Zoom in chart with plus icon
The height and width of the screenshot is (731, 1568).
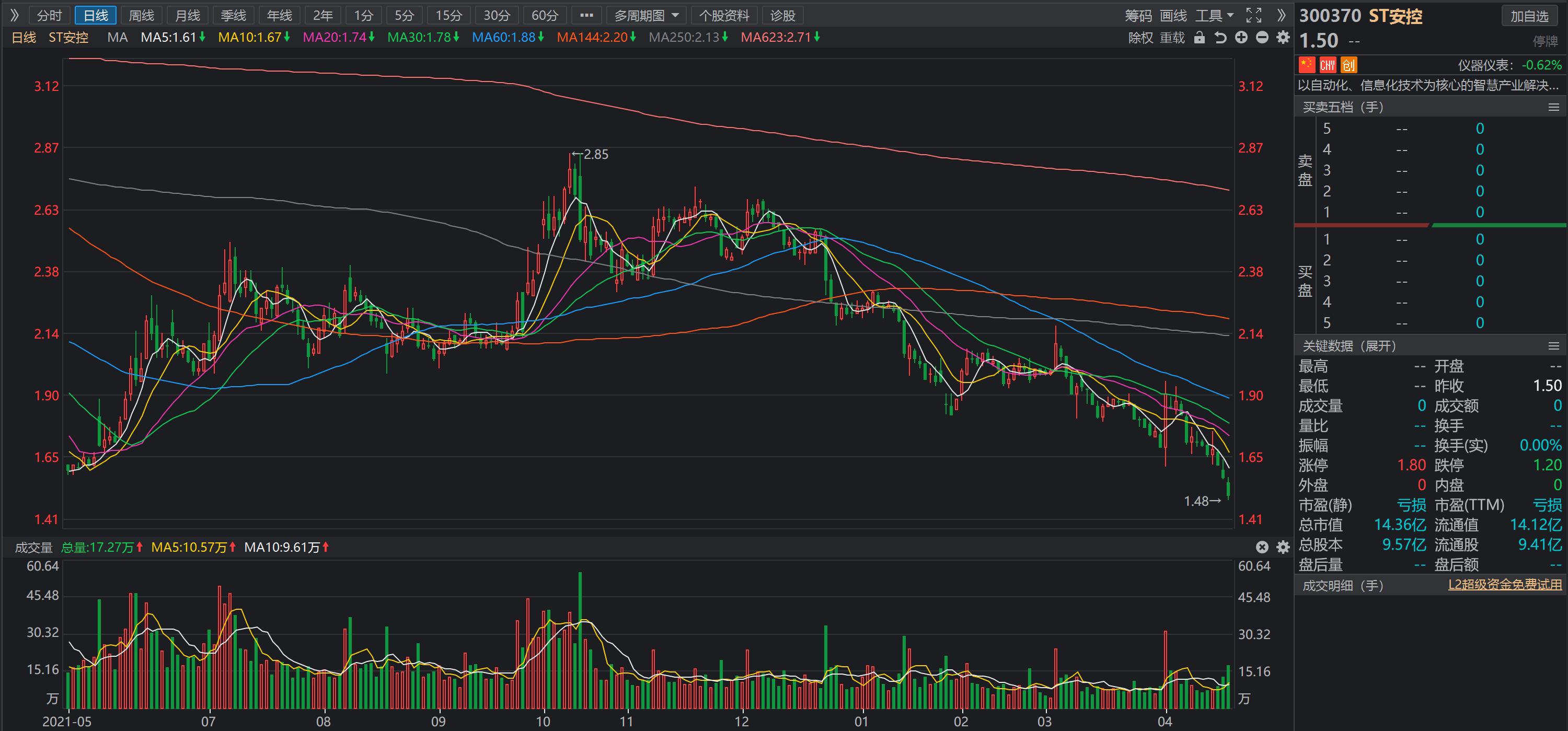pos(1241,38)
